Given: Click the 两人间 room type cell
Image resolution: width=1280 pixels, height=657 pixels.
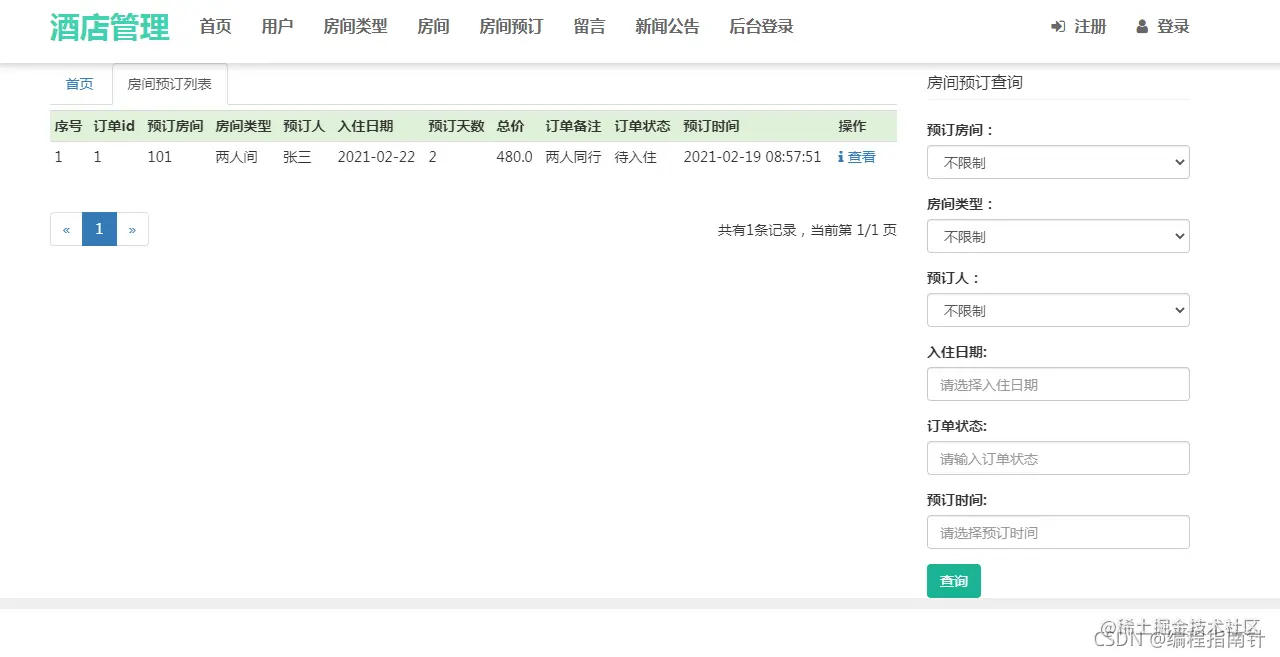Looking at the screenshot, I should 237,157.
